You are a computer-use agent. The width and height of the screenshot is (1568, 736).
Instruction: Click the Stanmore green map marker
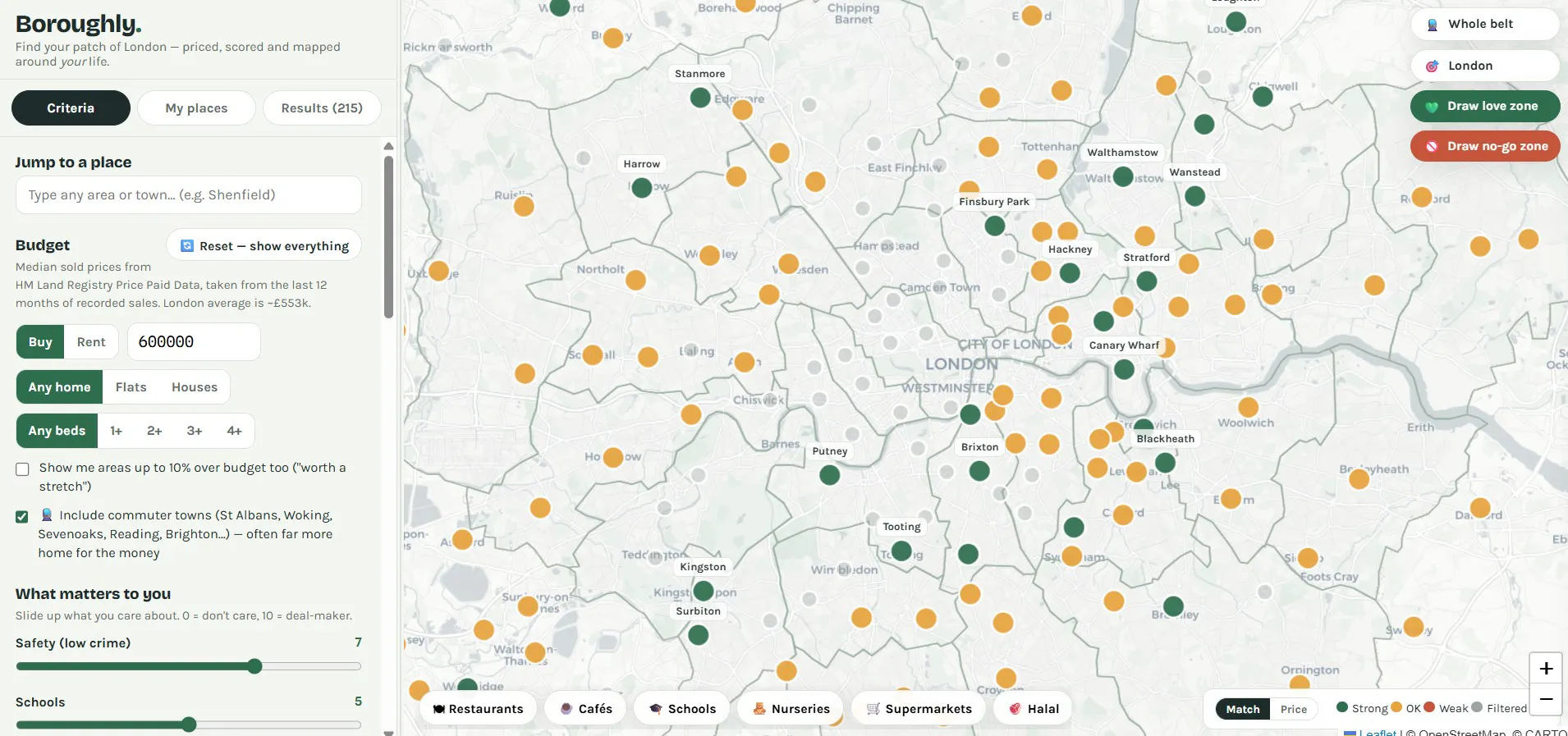[700, 98]
